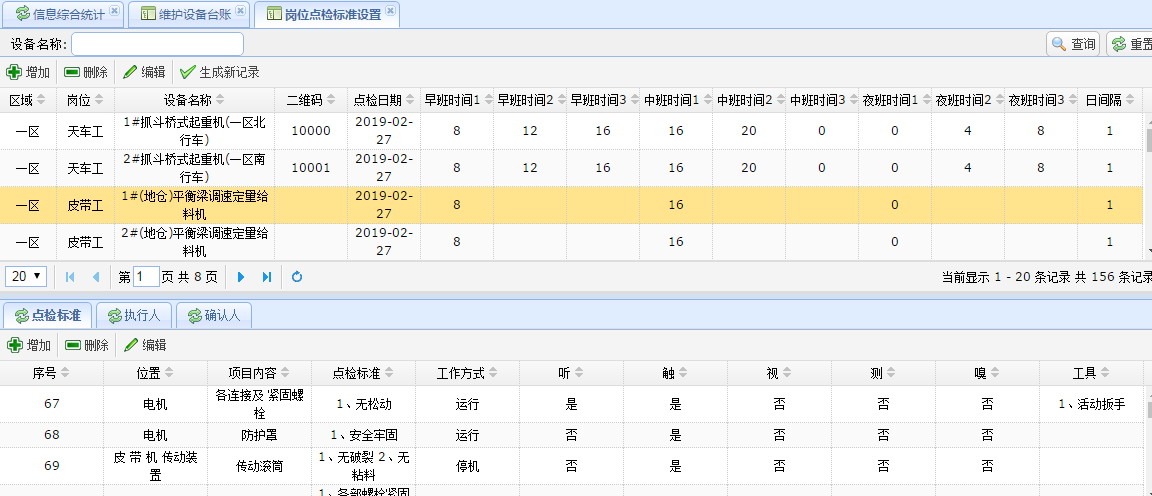Select row 2#抓斗桥式起重机(一区南行车)
Screen dimensions: 1152x496
coord(194,167)
